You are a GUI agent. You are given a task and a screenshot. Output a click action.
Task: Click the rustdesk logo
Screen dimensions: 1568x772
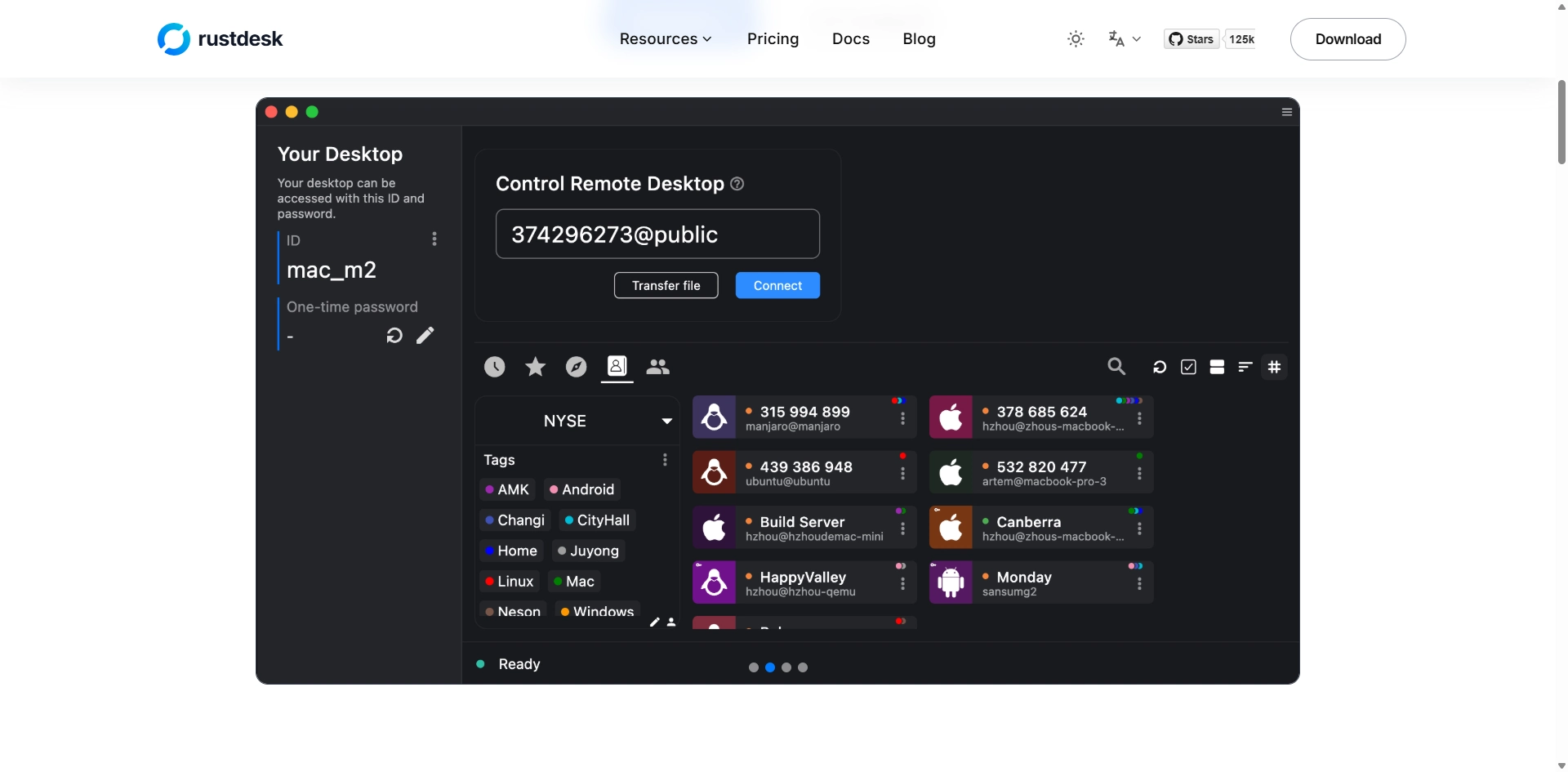[220, 38]
